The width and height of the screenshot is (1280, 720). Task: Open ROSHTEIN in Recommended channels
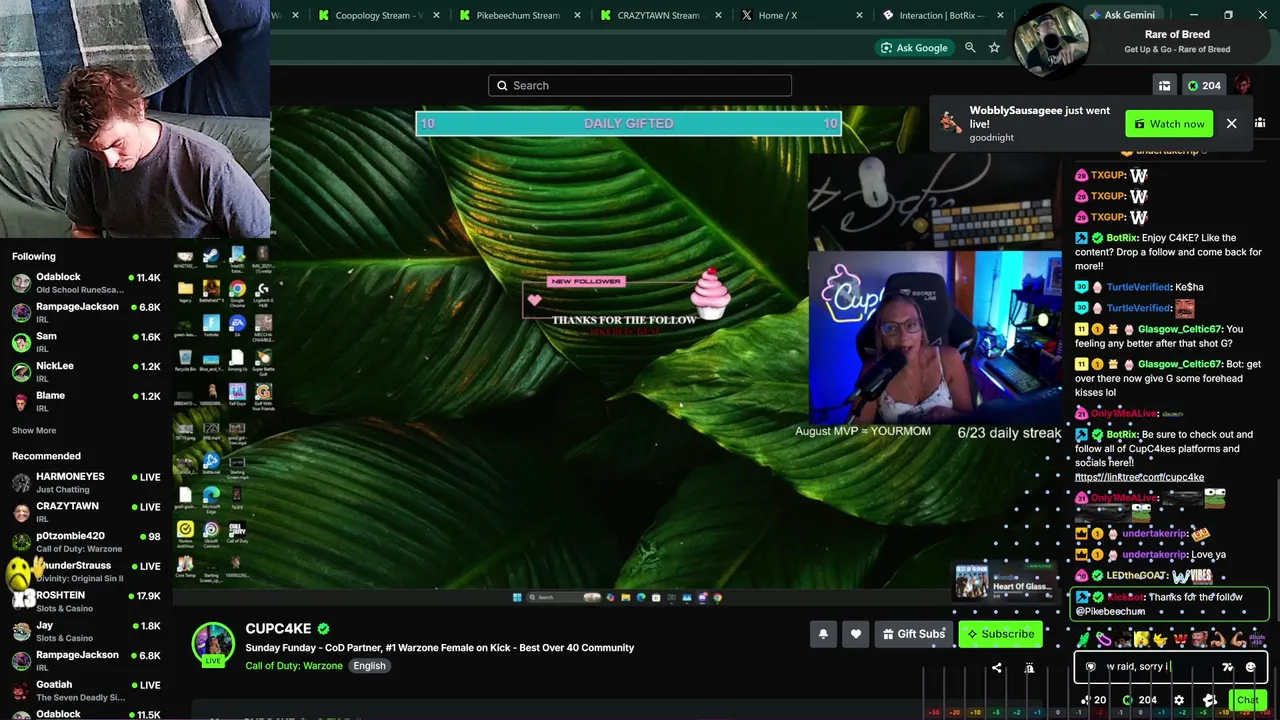[x=86, y=602]
